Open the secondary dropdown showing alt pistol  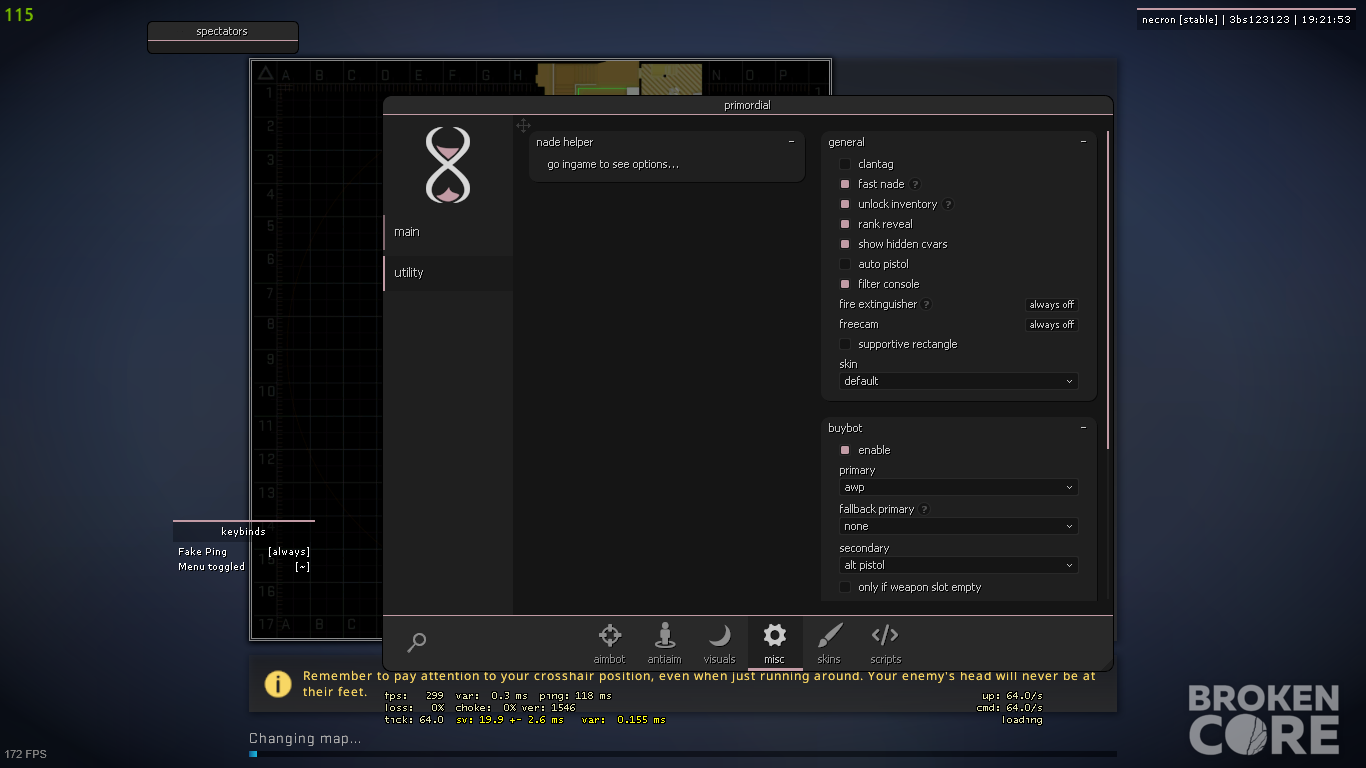[x=958, y=565]
